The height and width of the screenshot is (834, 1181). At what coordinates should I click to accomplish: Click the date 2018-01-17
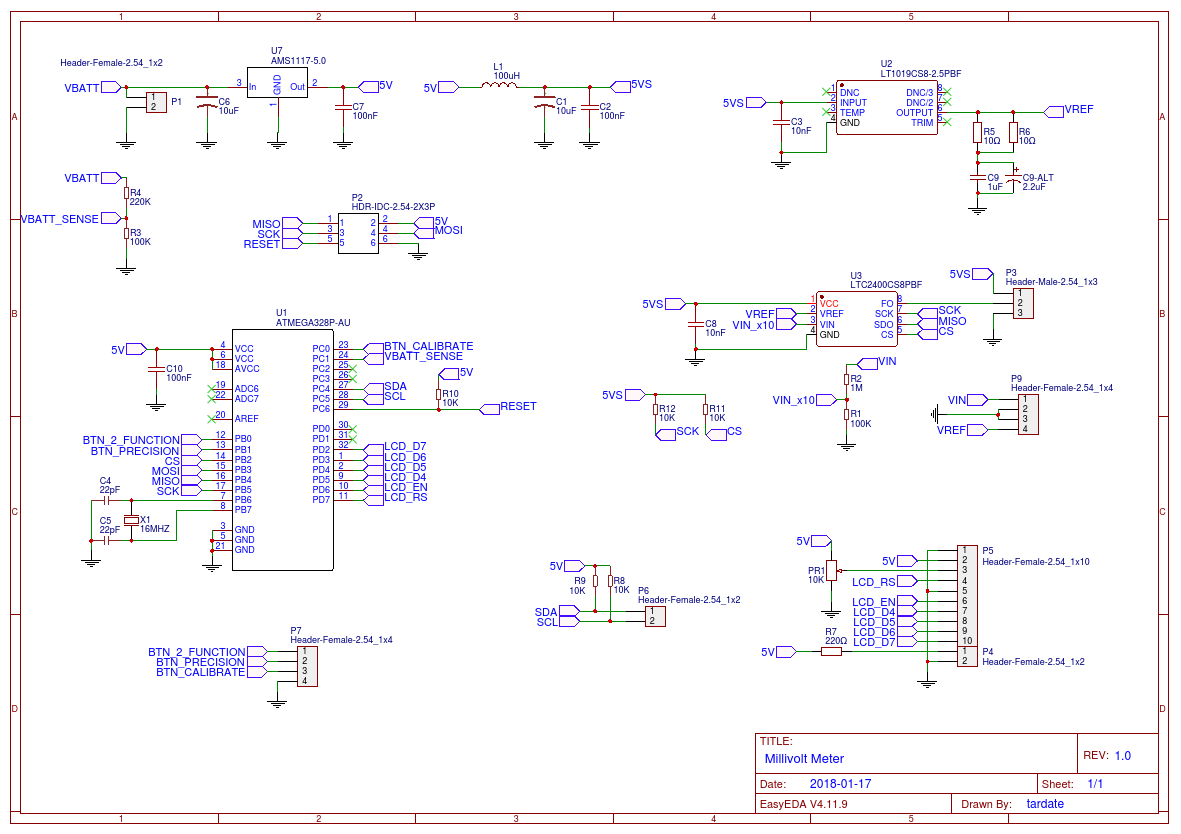coord(840,784)
